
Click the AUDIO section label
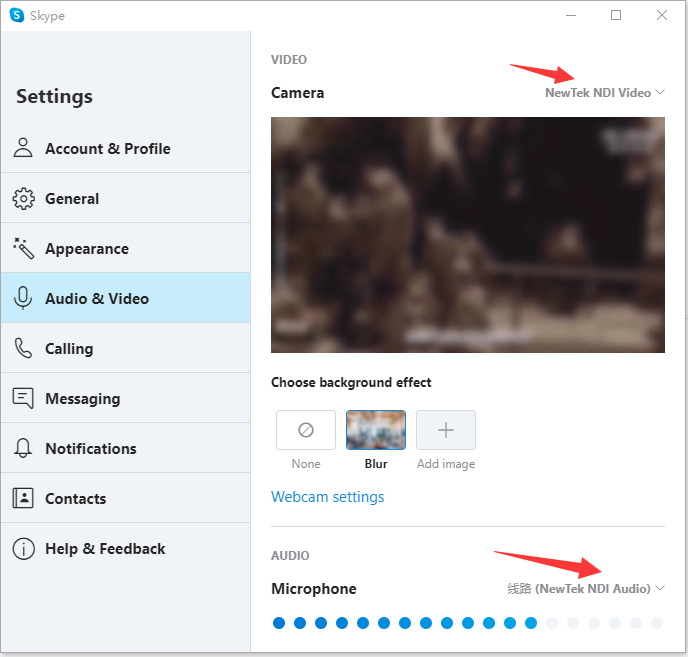290,556
